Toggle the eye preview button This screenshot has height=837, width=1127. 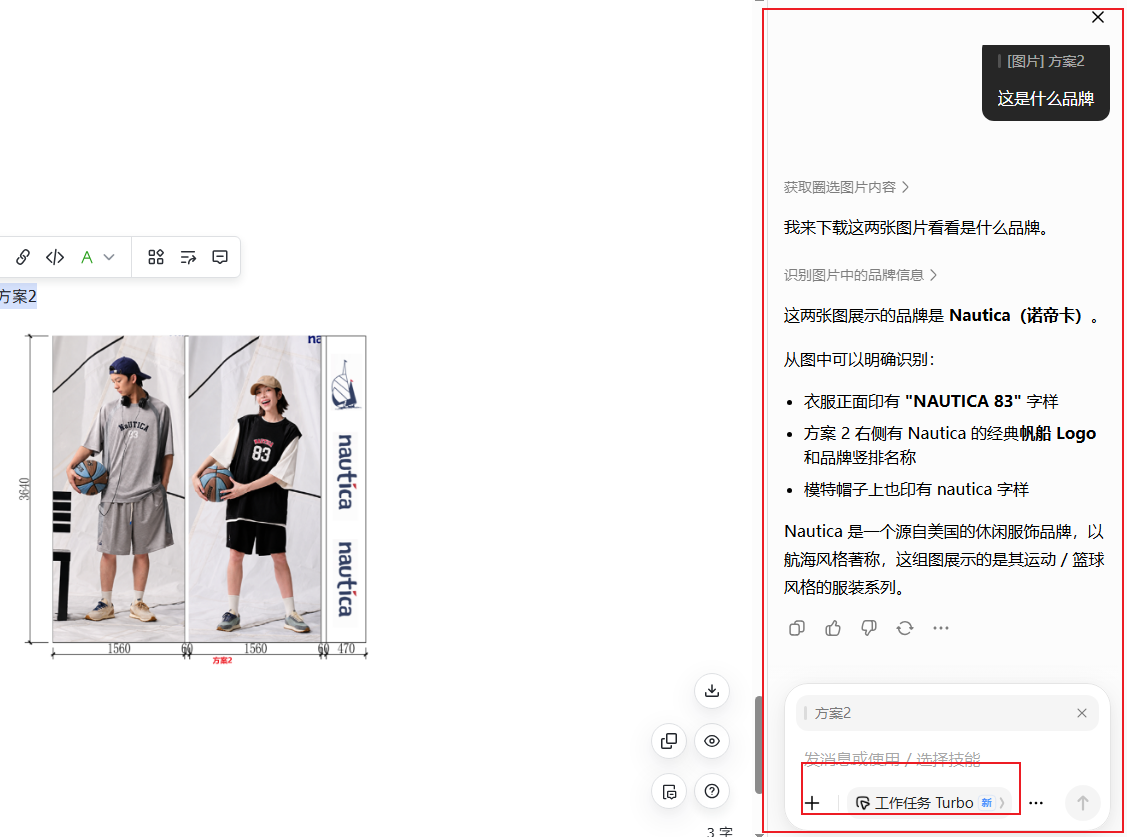click(x=712, y=741)
